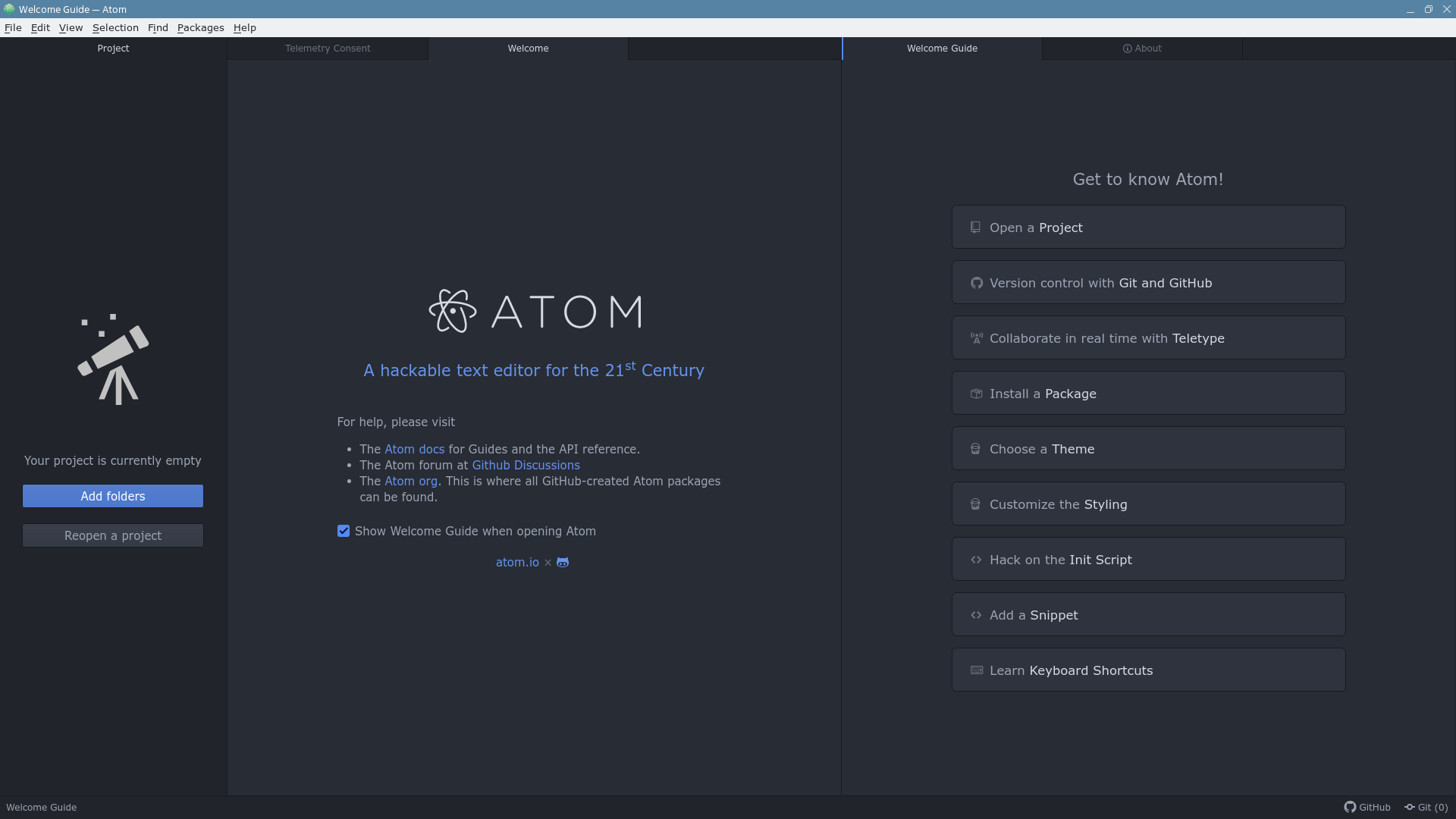The height and width of the screenshot is (819, 1456).
Task: Click the keyboard icon beside Keyboard Shortcuts
Action: click(x=977, y=670)
